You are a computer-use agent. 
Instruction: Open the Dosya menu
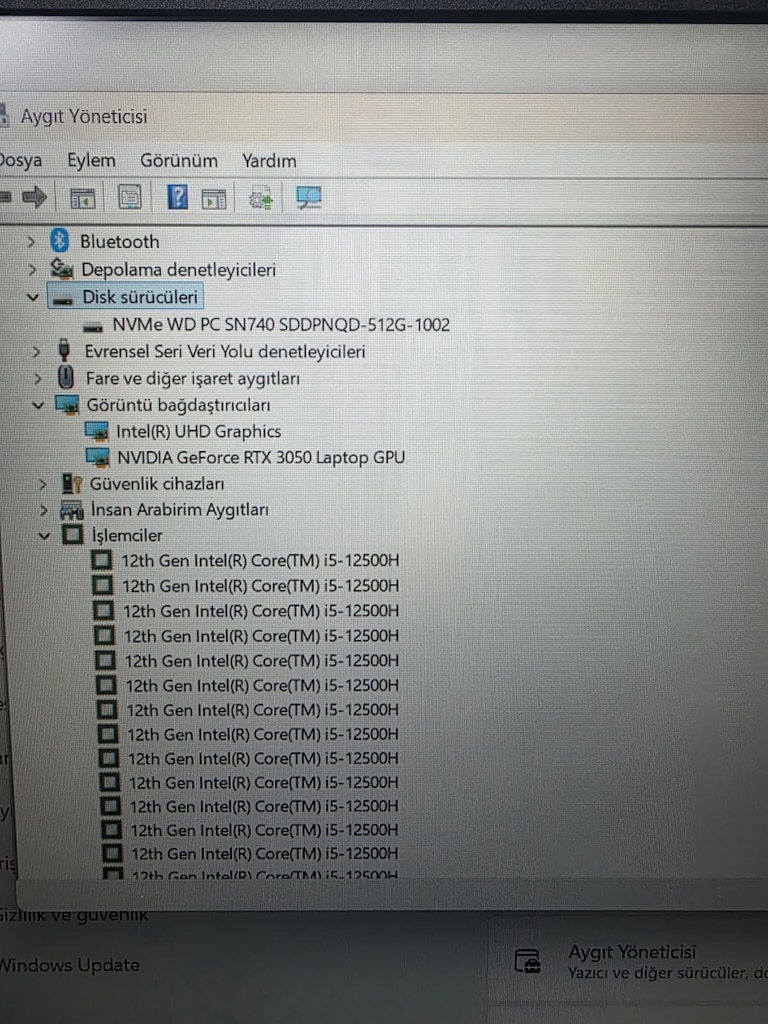pyautogui.click(x=20, y=160)
